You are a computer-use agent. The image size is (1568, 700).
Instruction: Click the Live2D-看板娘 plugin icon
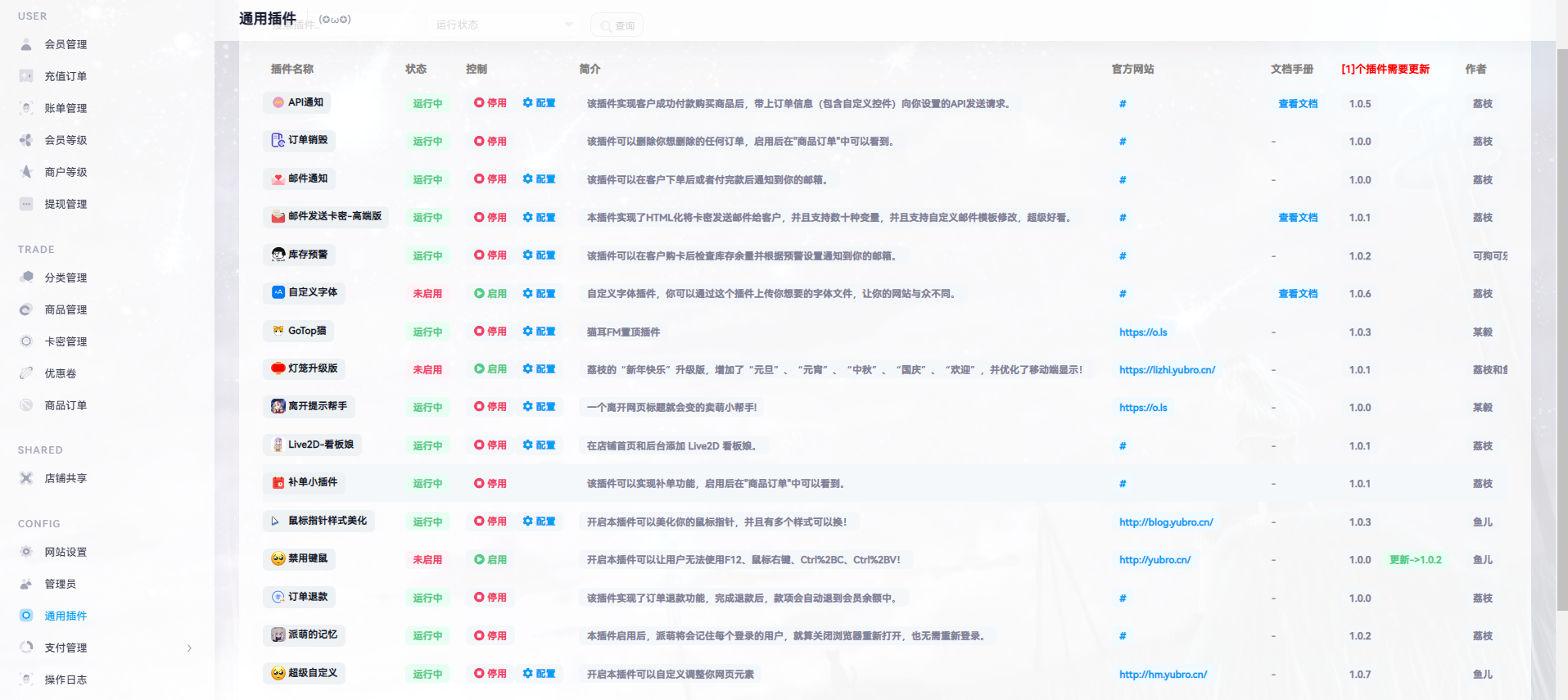tap(278, 445)
